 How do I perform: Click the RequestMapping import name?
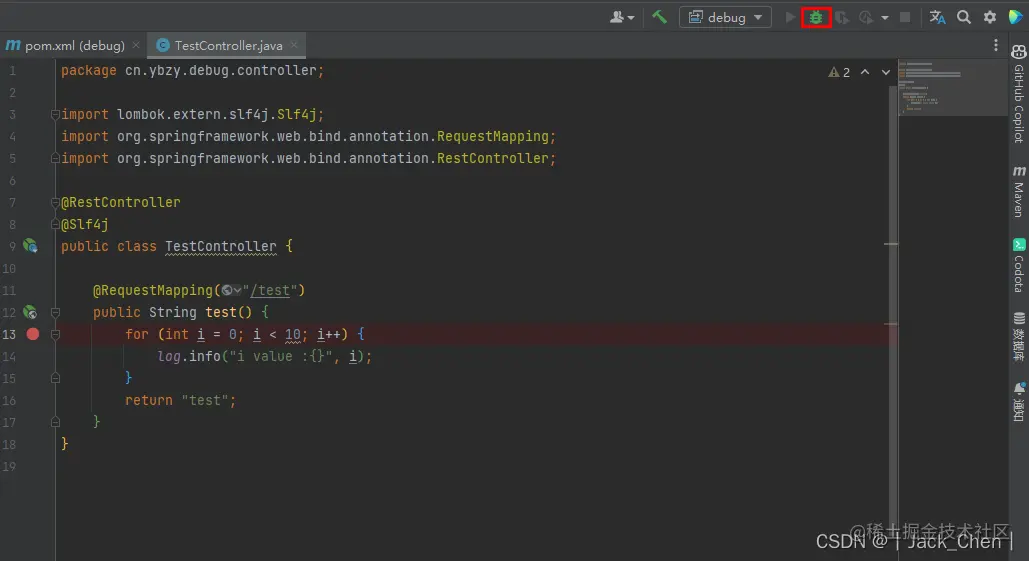coord(493,136)
